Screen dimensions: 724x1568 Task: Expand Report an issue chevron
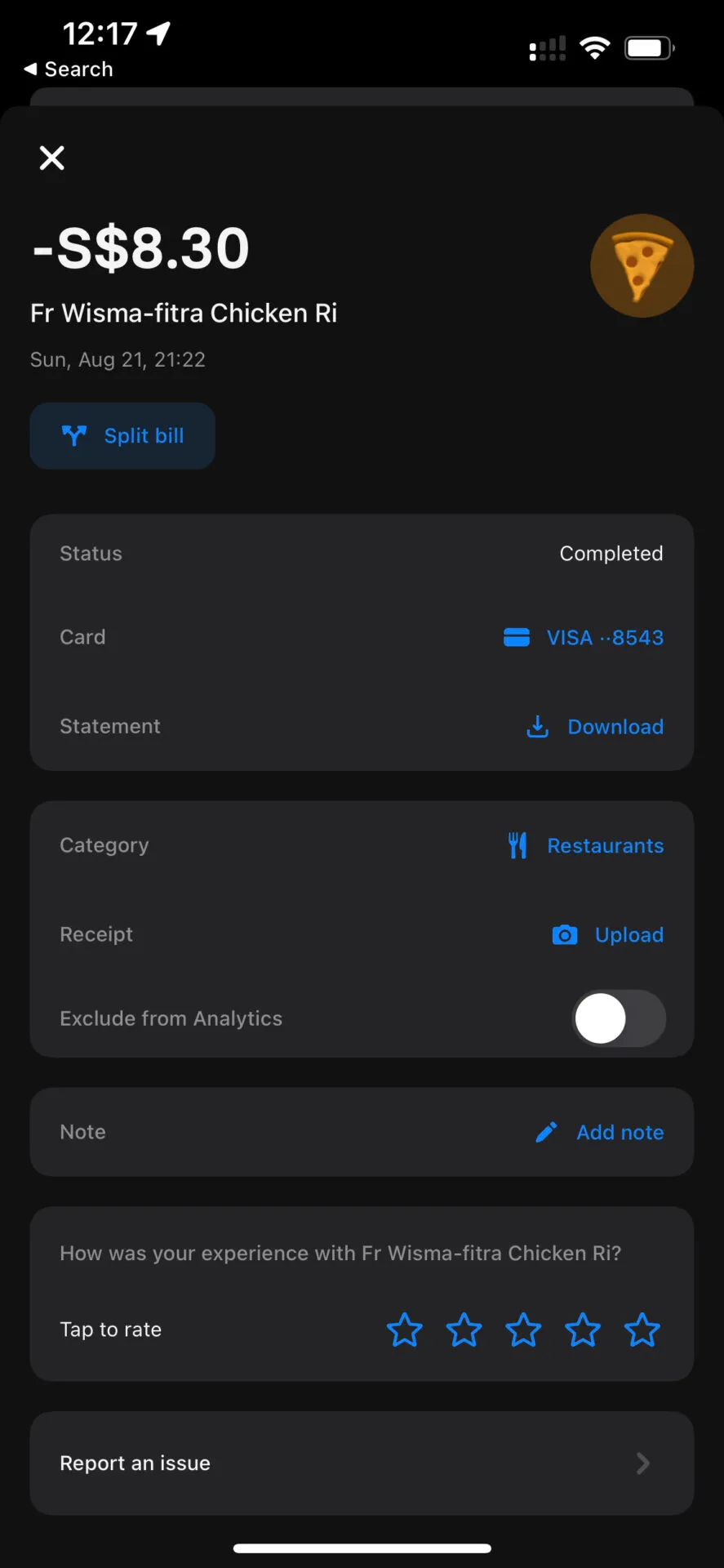point(643,1463)
